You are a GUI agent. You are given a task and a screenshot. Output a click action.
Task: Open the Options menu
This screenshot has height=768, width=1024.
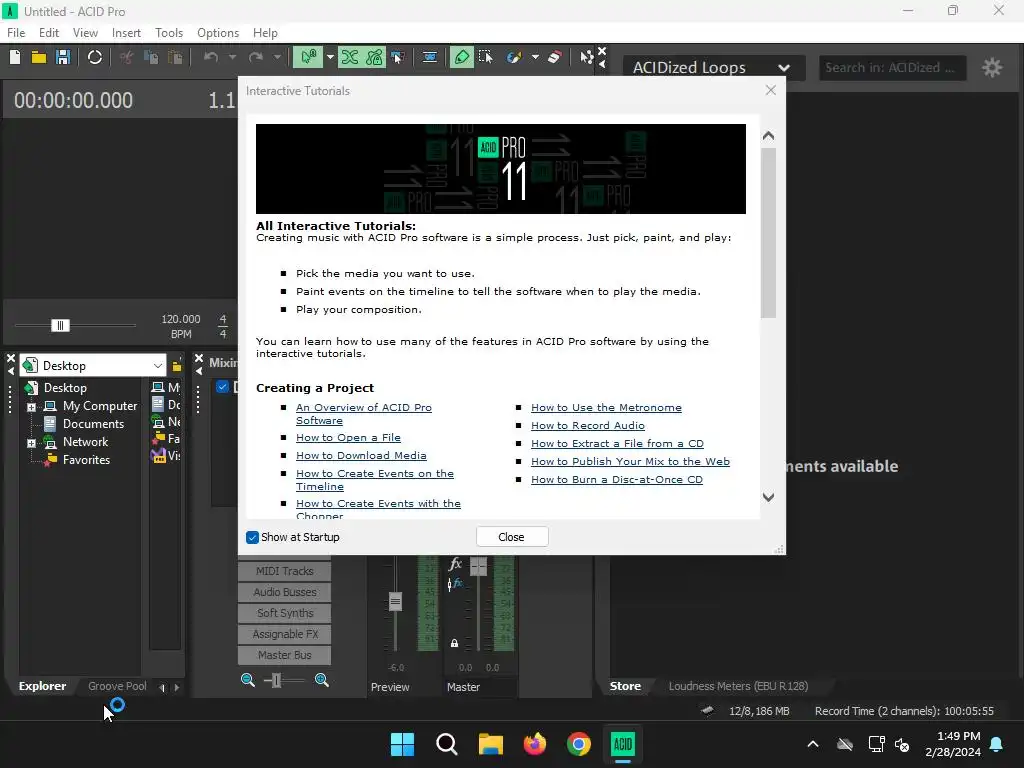coord(218,33)
